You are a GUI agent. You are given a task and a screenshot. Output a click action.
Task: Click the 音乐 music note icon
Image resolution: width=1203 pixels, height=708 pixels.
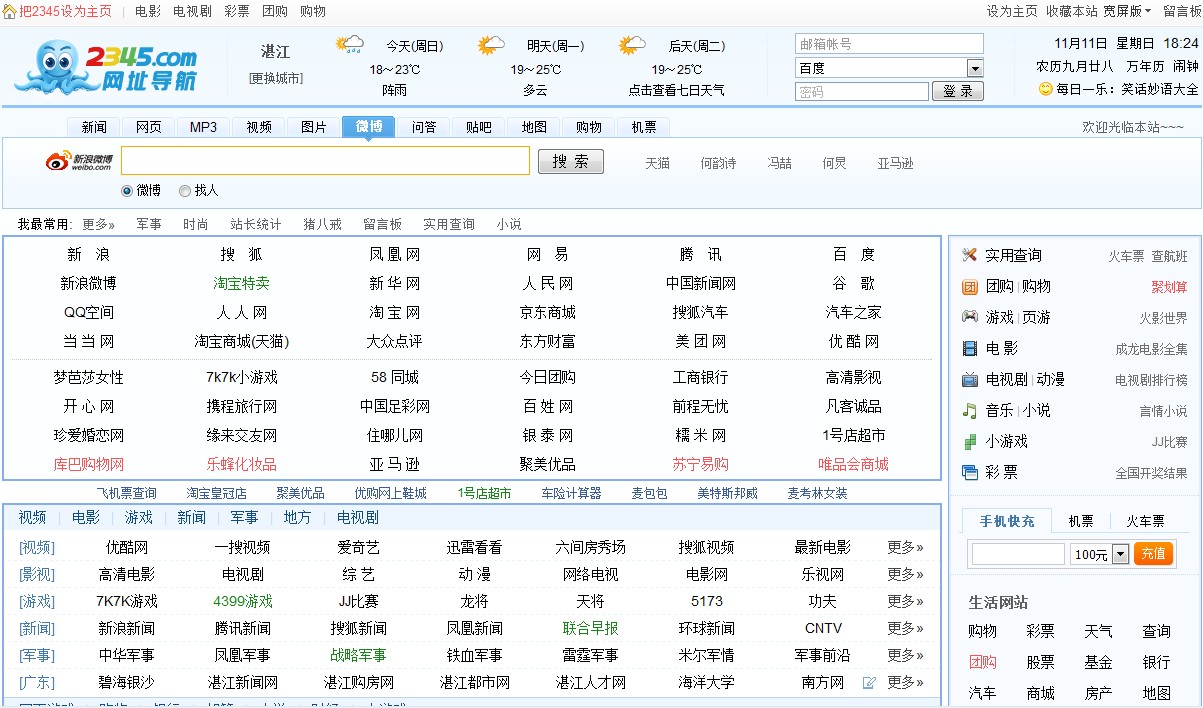click(969, 410)
